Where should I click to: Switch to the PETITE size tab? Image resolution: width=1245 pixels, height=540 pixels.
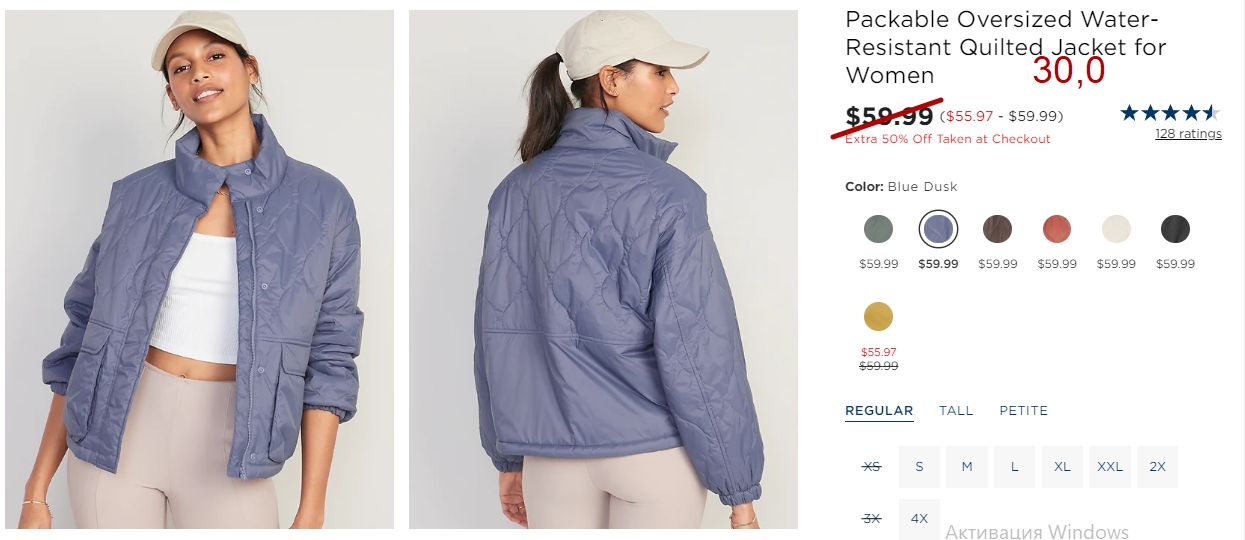click(x=1024, y=411)
